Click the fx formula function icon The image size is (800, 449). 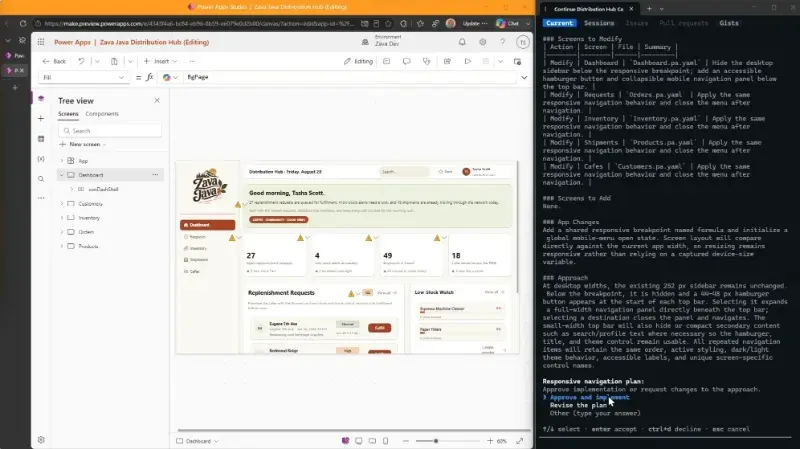coord(149,77)
